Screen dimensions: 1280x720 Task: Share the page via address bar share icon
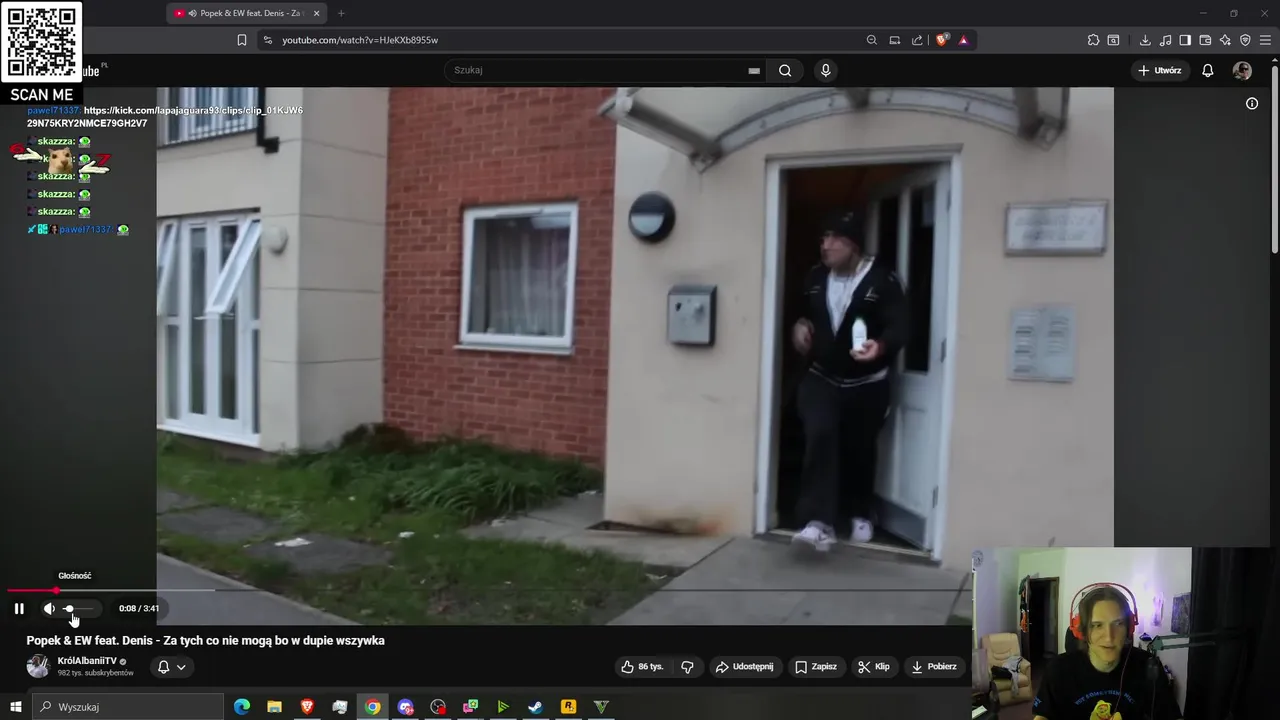(x=918, y=40)
